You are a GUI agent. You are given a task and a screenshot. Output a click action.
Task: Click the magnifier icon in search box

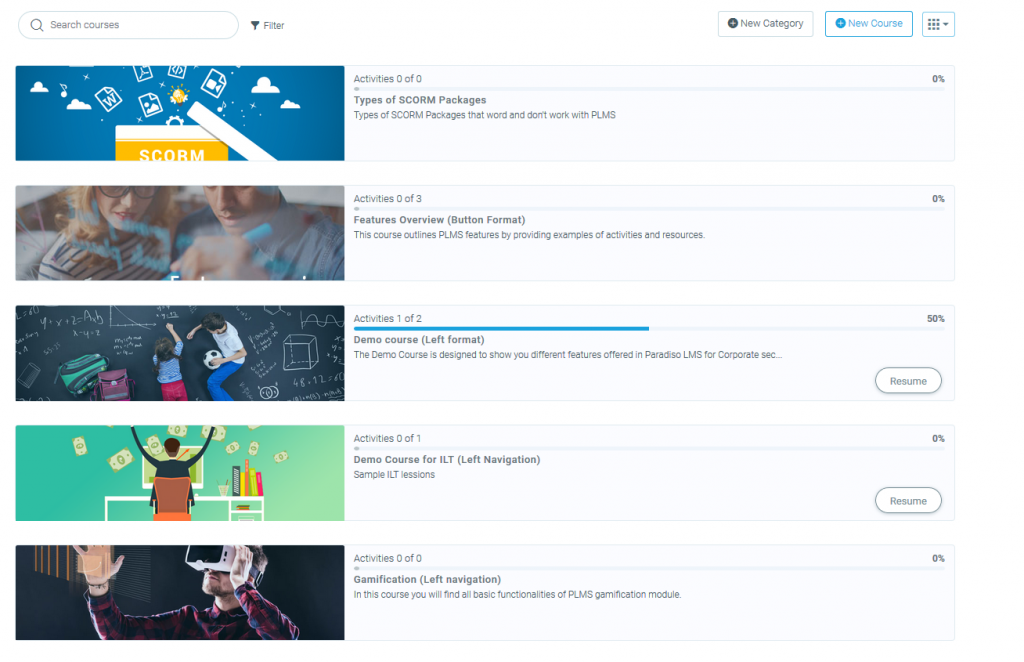(x=37, y=25)
